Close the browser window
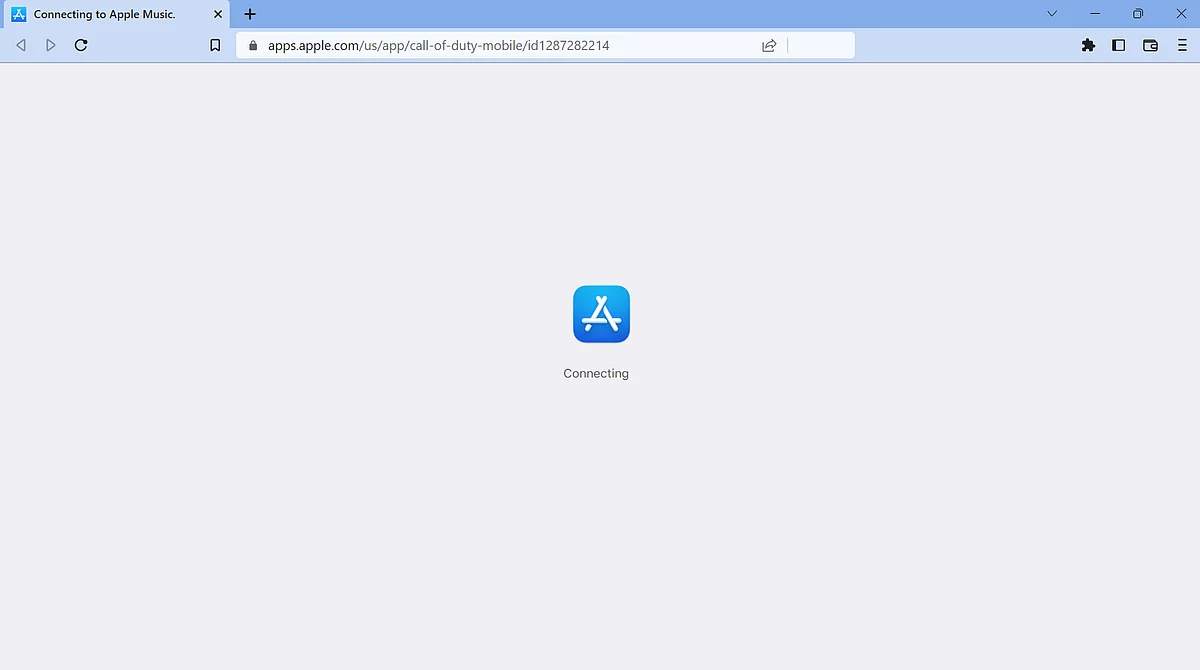The width and height of the screenshot is (1200, 670). click(x=1180, y=14)
